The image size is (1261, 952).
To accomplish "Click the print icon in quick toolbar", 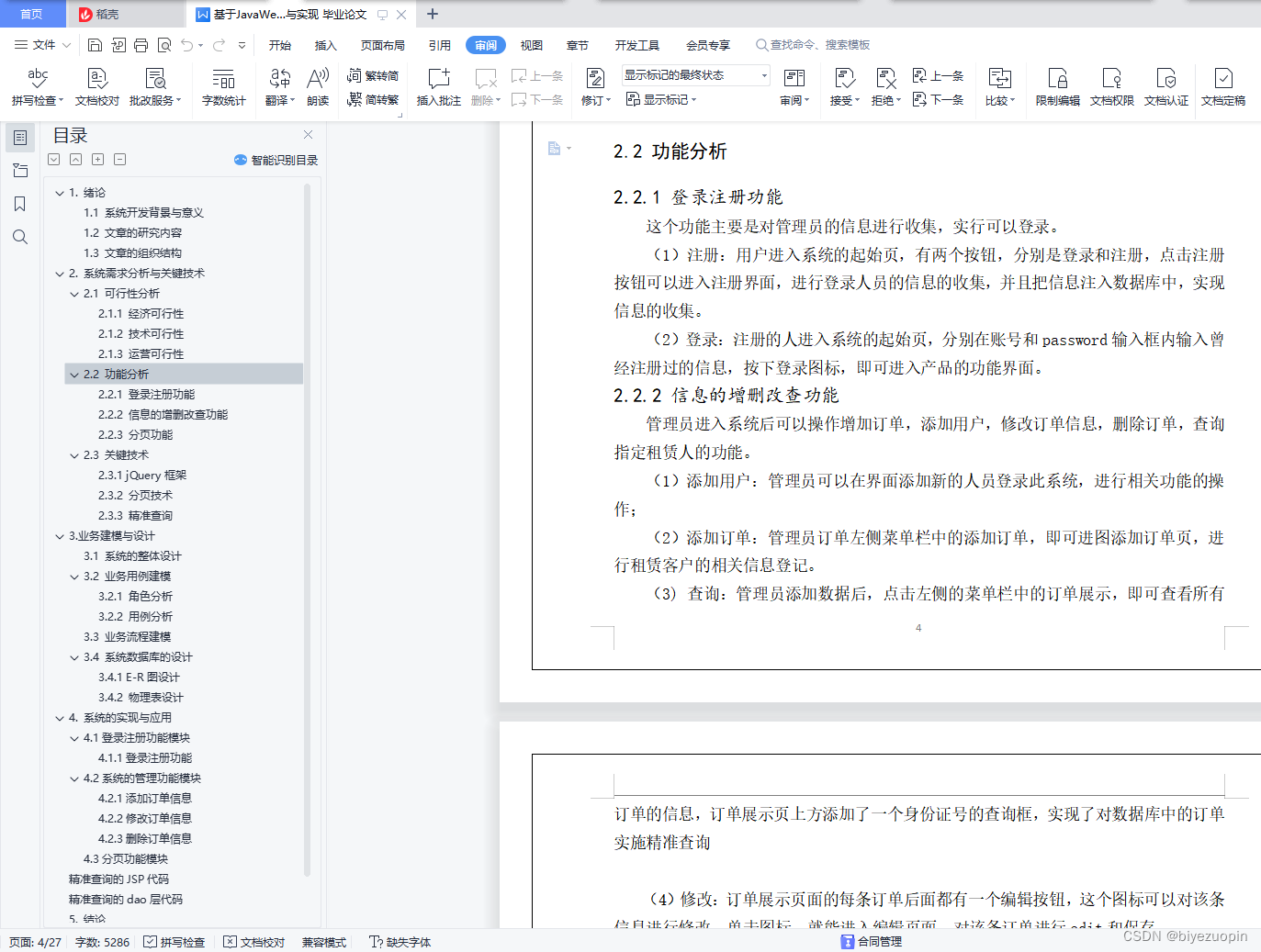I will click(x=141, y=45).
